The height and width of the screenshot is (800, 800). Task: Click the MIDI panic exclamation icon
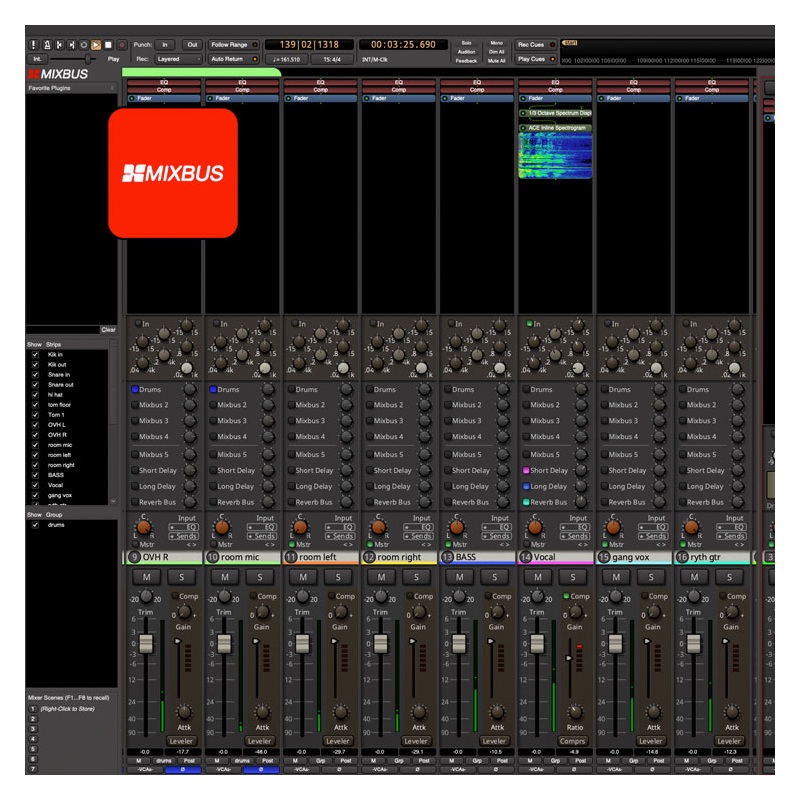coord(33,43)
